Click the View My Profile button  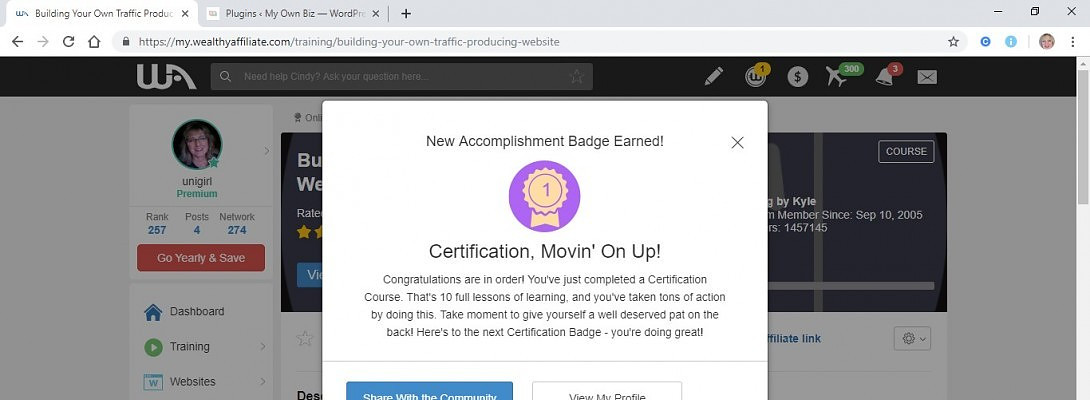606,391
